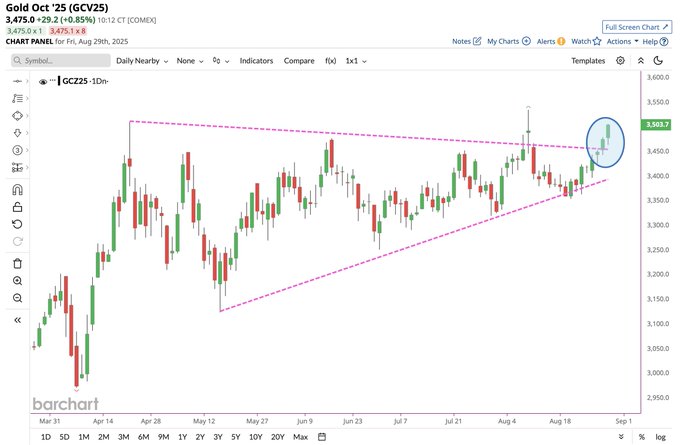Screen dimensions: 680x445
Task: Select the crosshair line drawing tool
Action: pos(17,81)
